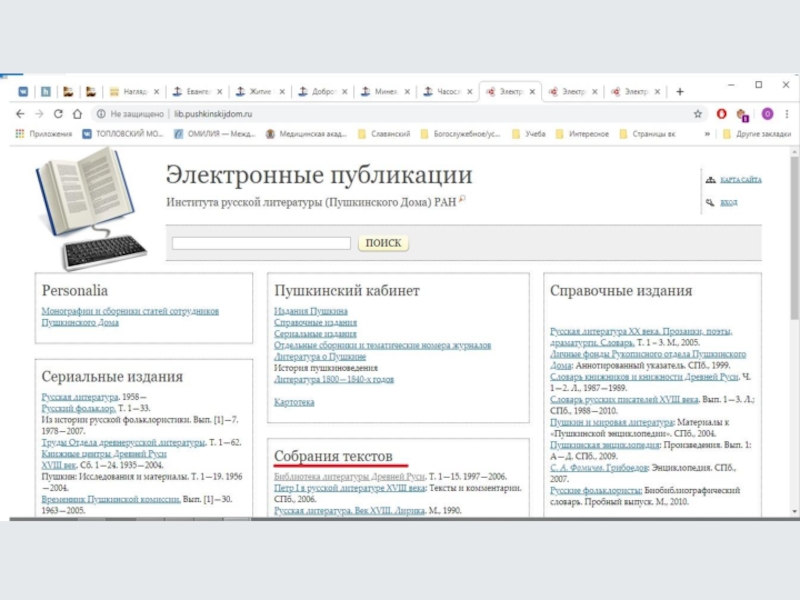This screenshot has height=600, width=800.
Task: Open the Издания Пушкина link
Action: click(x=311, y=311)
